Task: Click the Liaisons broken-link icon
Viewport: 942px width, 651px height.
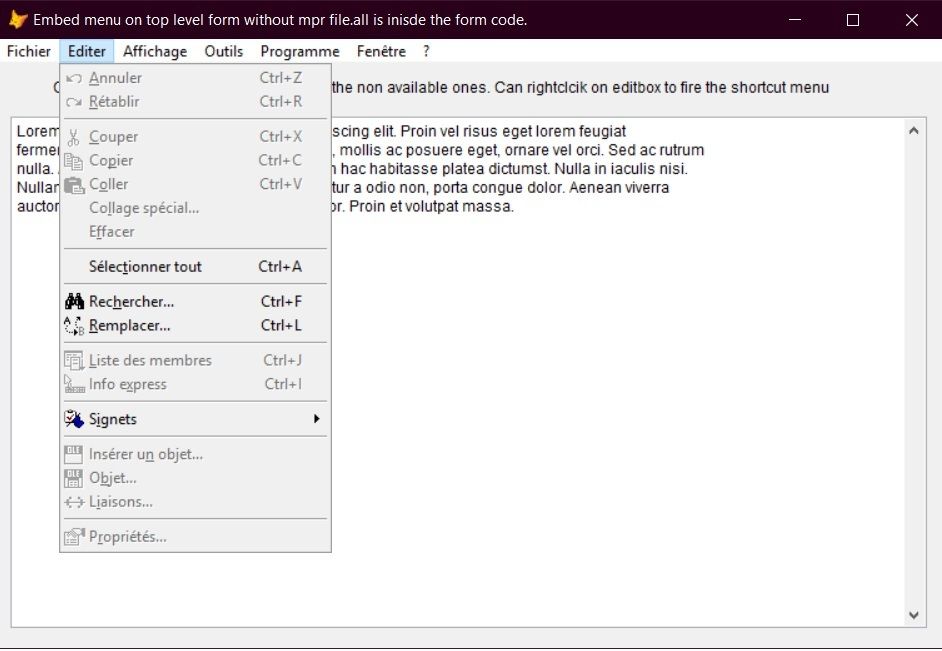Action: [72, 501]
